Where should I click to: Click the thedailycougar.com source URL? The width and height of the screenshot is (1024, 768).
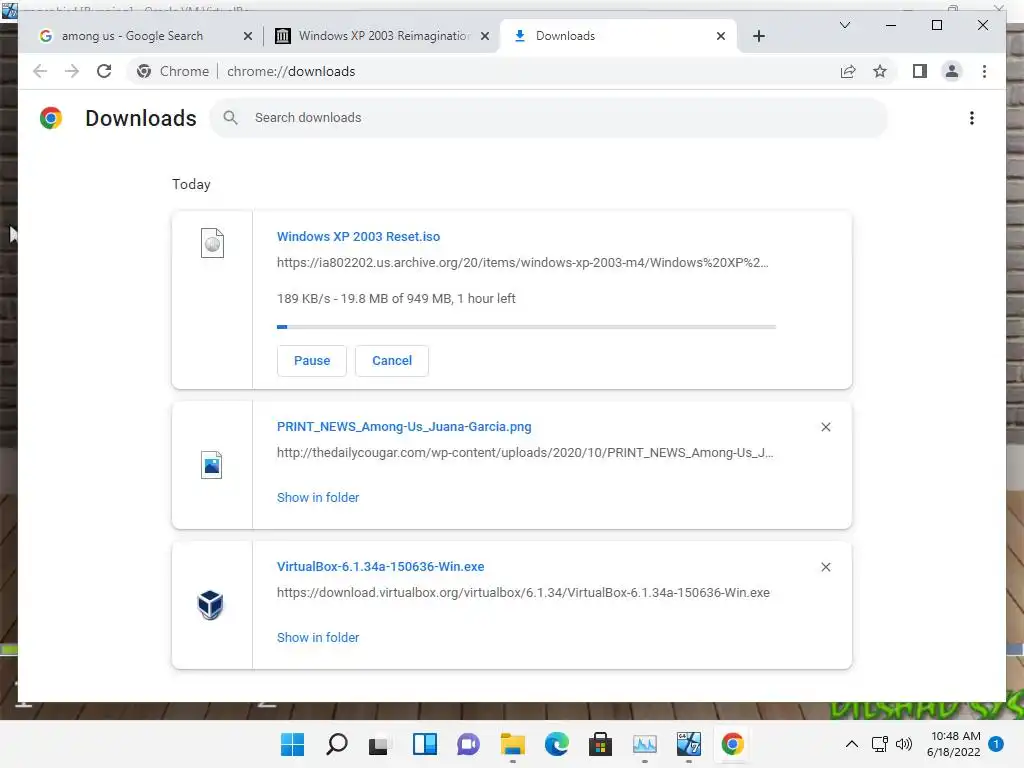[525, 453]
